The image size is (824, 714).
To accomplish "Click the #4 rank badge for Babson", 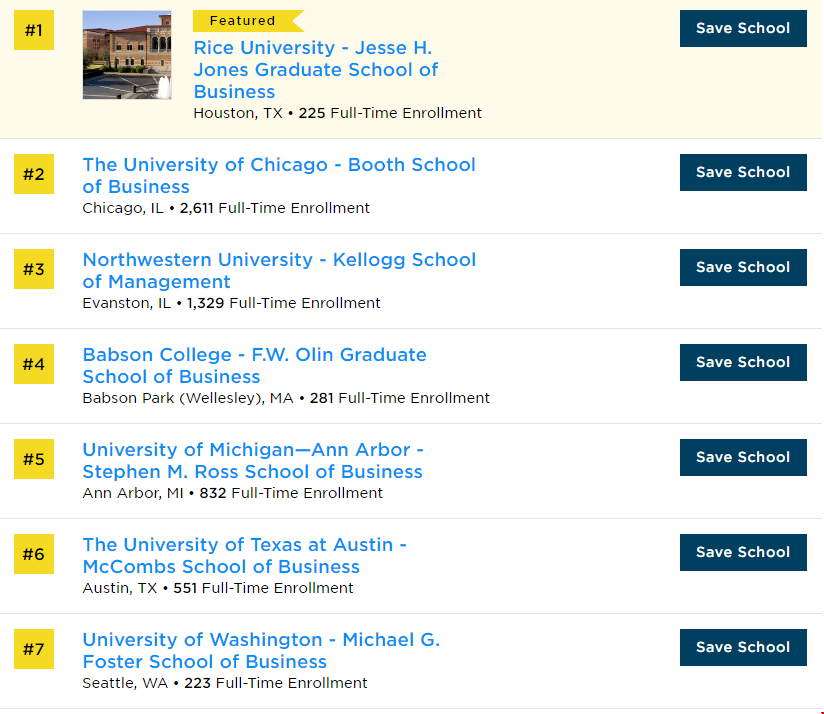I will (x=34, y=364).
